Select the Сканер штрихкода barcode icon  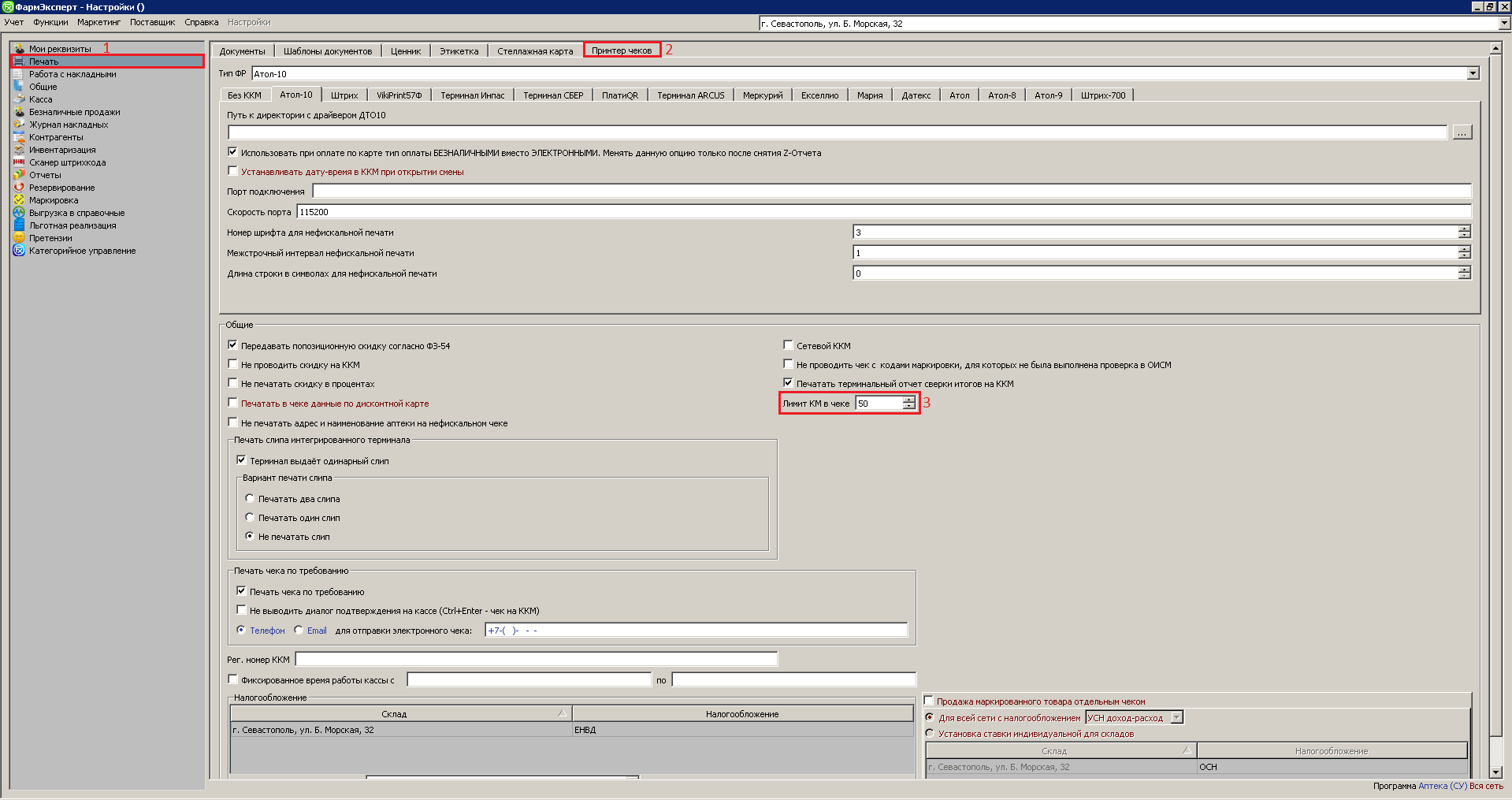pos(19,162)
